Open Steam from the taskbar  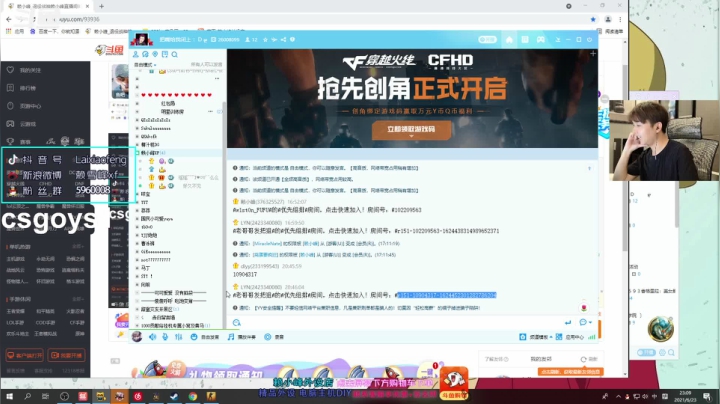click(x=174, y=396)
